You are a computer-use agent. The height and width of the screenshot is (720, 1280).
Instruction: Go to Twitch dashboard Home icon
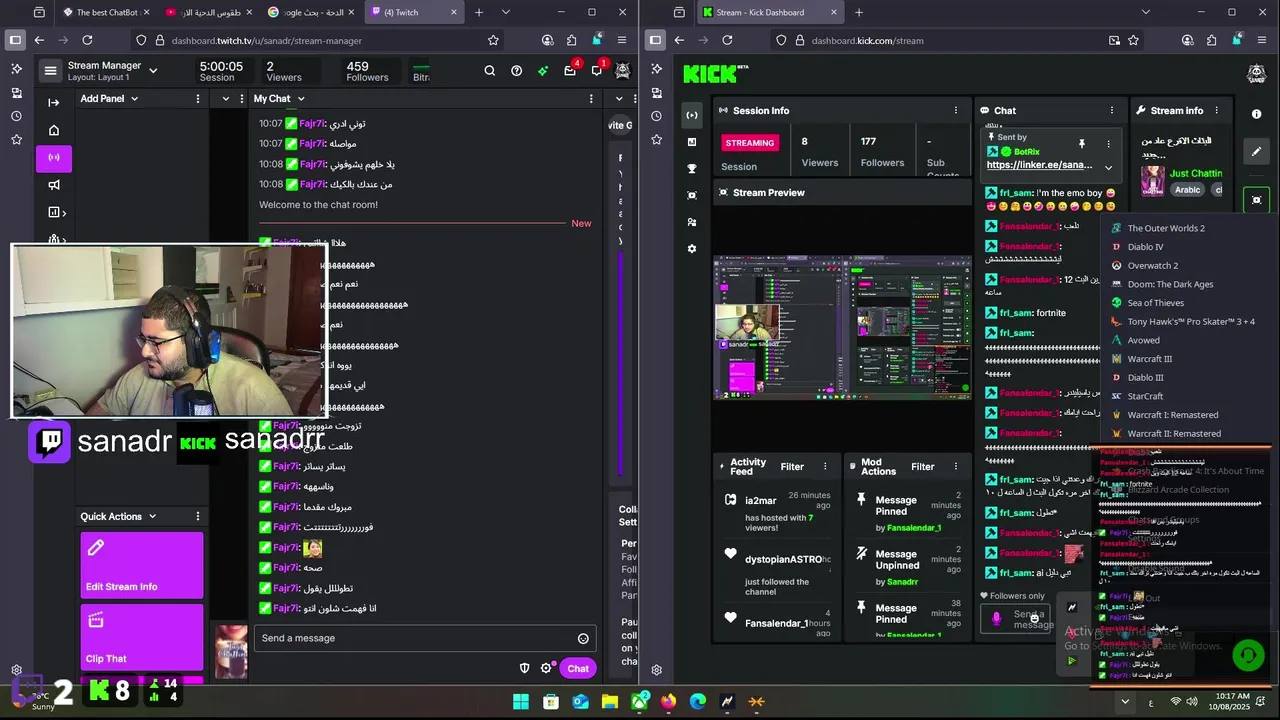[54, 130]
